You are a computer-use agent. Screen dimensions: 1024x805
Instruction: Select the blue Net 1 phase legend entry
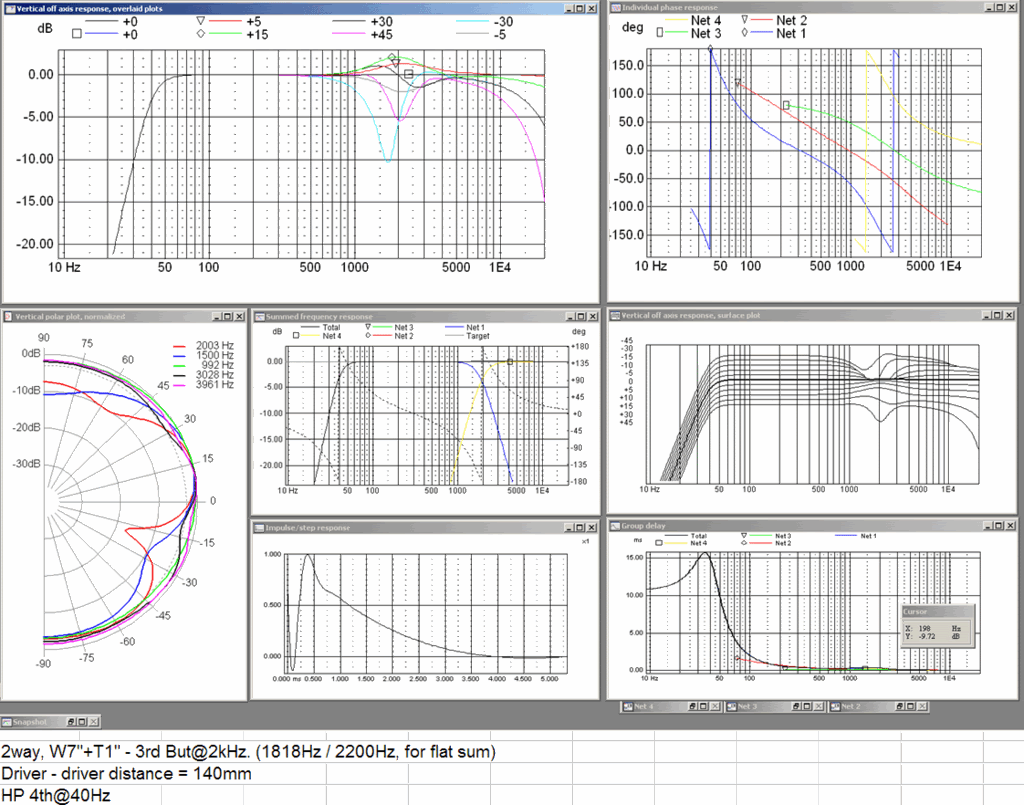pyautogui.click(x=790, y=33)
